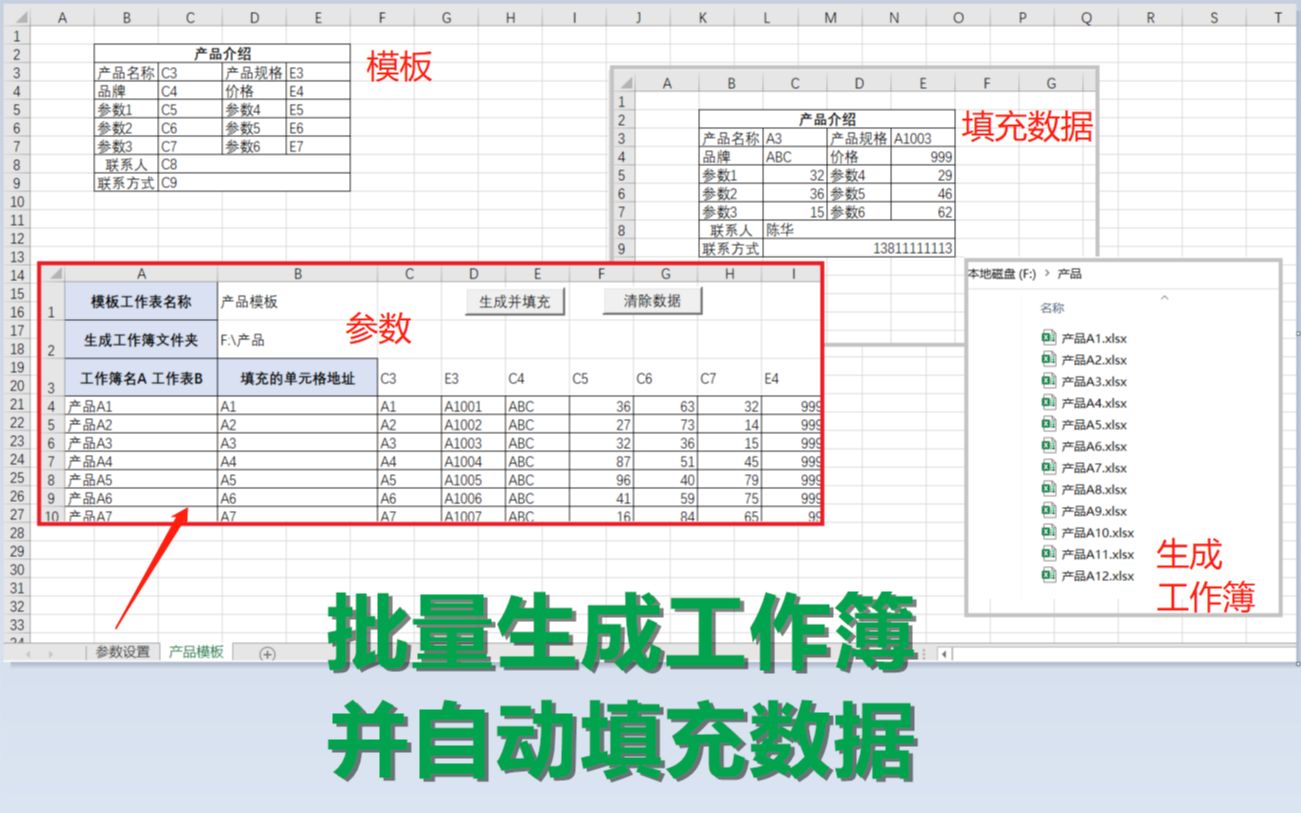Select the 工作簿名A 工作表B header cell
The image size is (1301, 813).
click(x=141, y=378)
